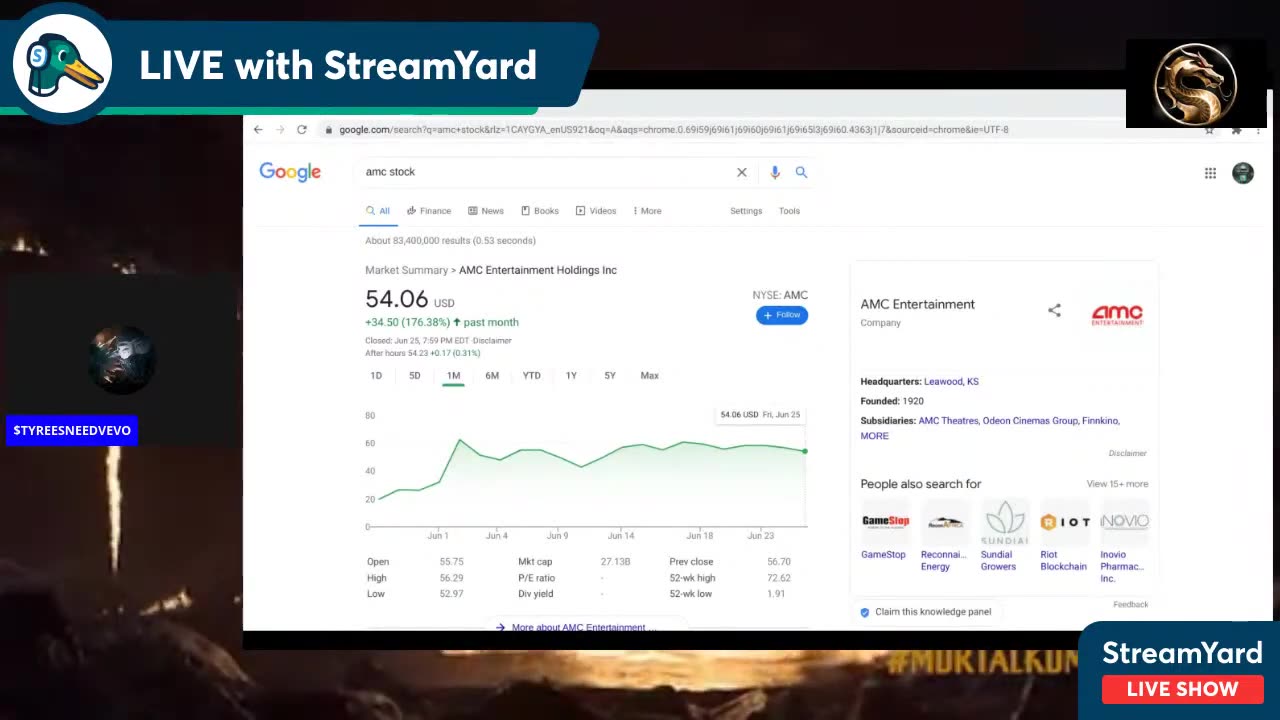Click the gold dragon emblem overlay
Screen dimensions: 1280x720
click(x=1195, y=84)
